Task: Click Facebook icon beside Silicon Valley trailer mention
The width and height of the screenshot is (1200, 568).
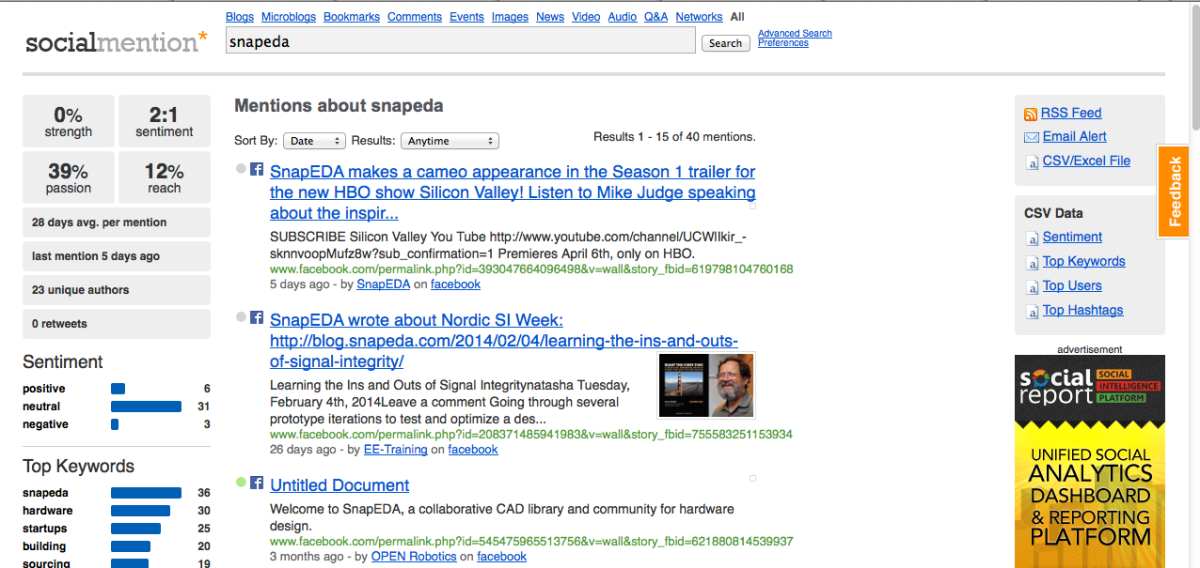Action: (256, 169)
